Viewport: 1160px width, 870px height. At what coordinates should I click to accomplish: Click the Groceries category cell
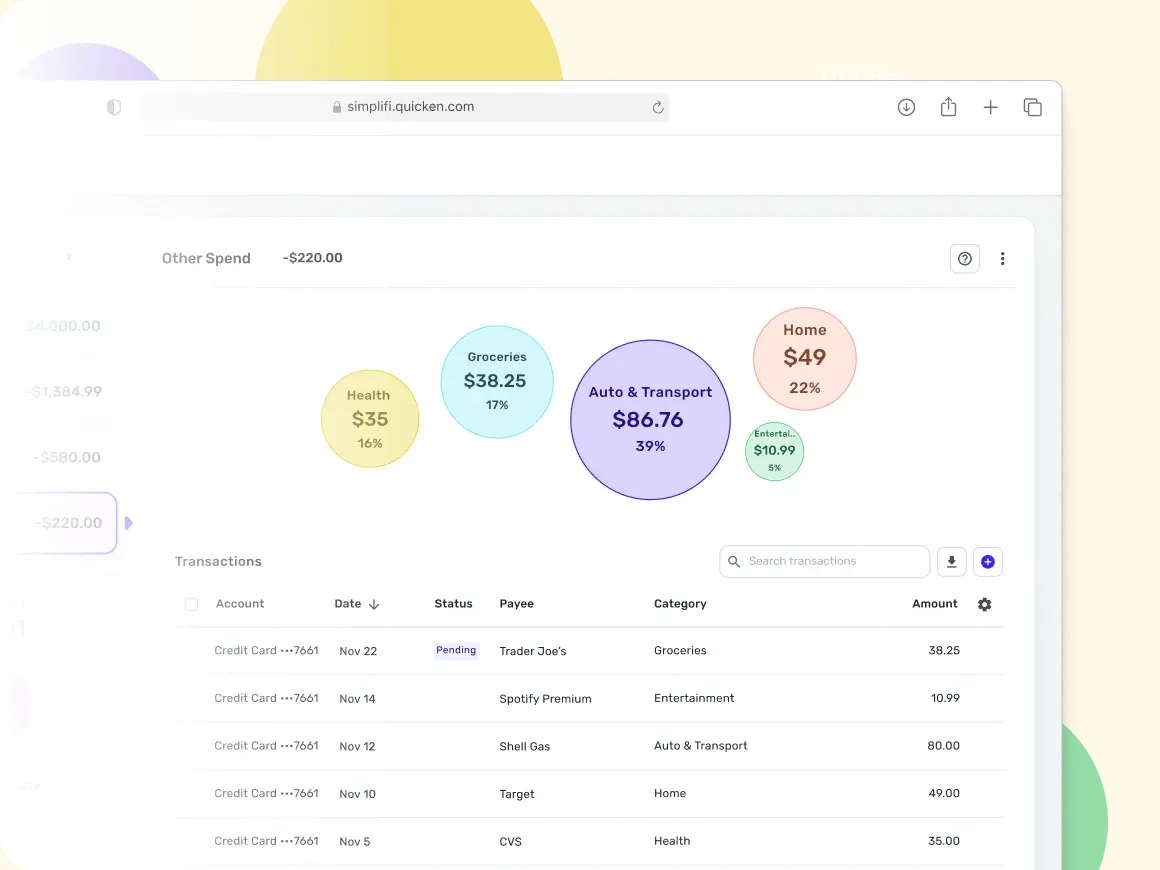680,650
